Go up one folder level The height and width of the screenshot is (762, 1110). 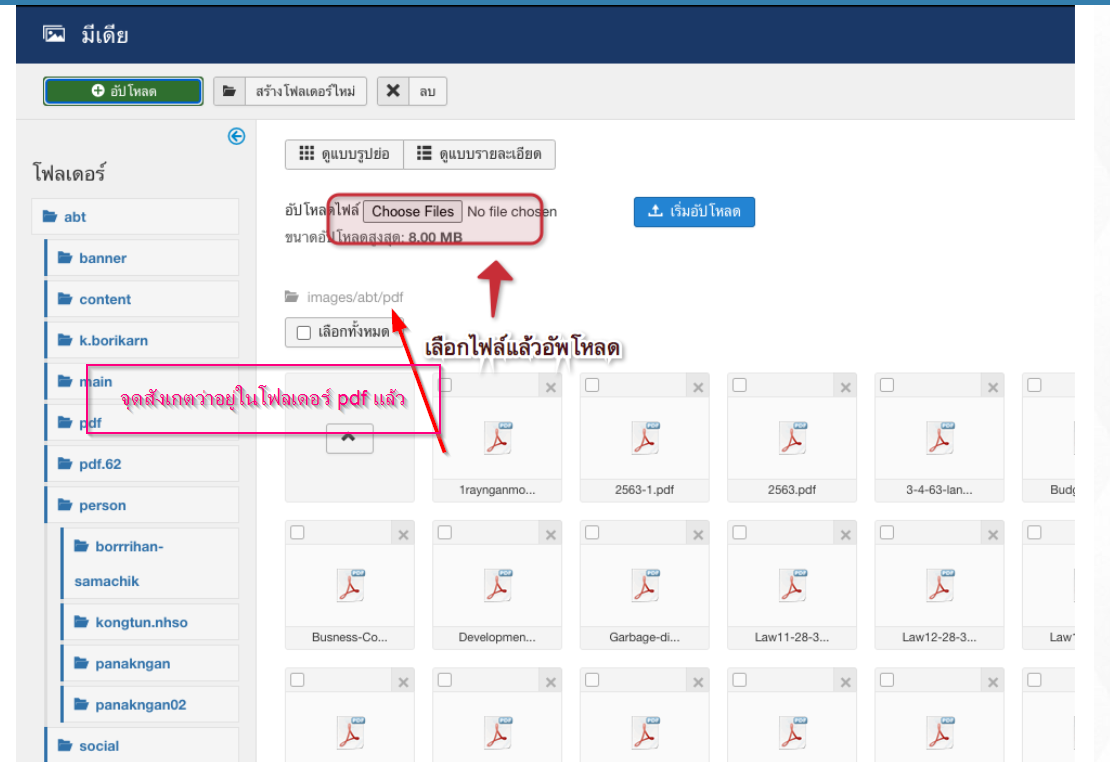point(350,438)
